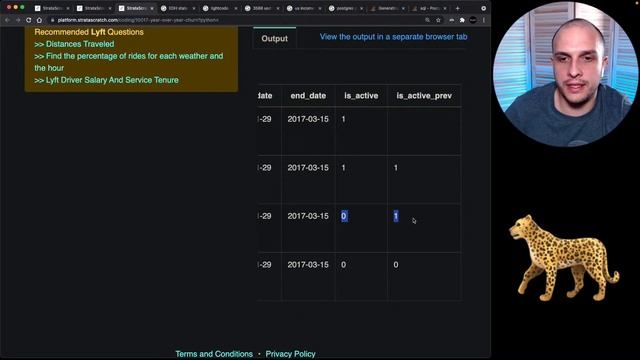Open the browser extensions puzzle icon
The image size is (640, 360).
coord(462,20)
